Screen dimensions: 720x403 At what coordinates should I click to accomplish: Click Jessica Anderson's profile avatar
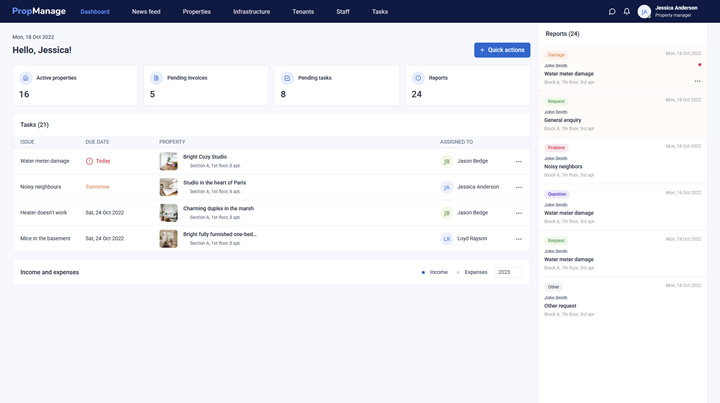tap(644, 12)
